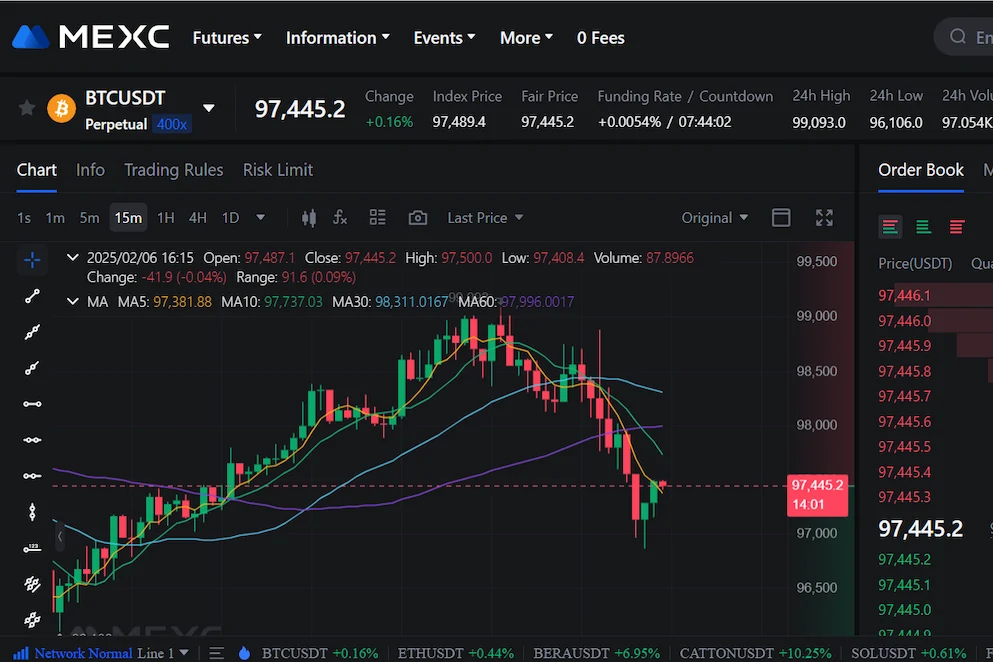Show sell orders only in order book
993x662 pixels.
click(x=956, y=227)
